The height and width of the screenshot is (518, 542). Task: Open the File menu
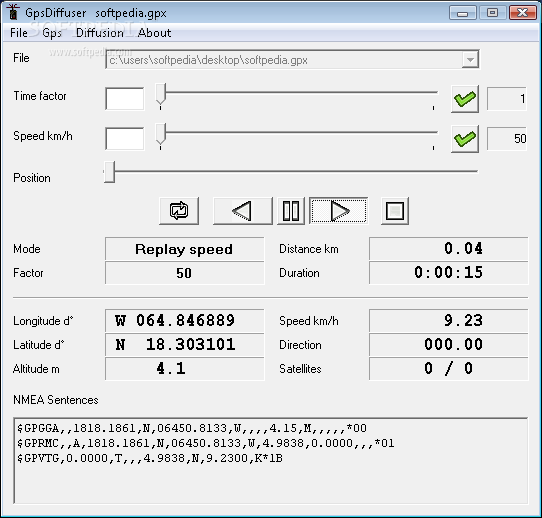pyautogui.click(x=19, y=33)
